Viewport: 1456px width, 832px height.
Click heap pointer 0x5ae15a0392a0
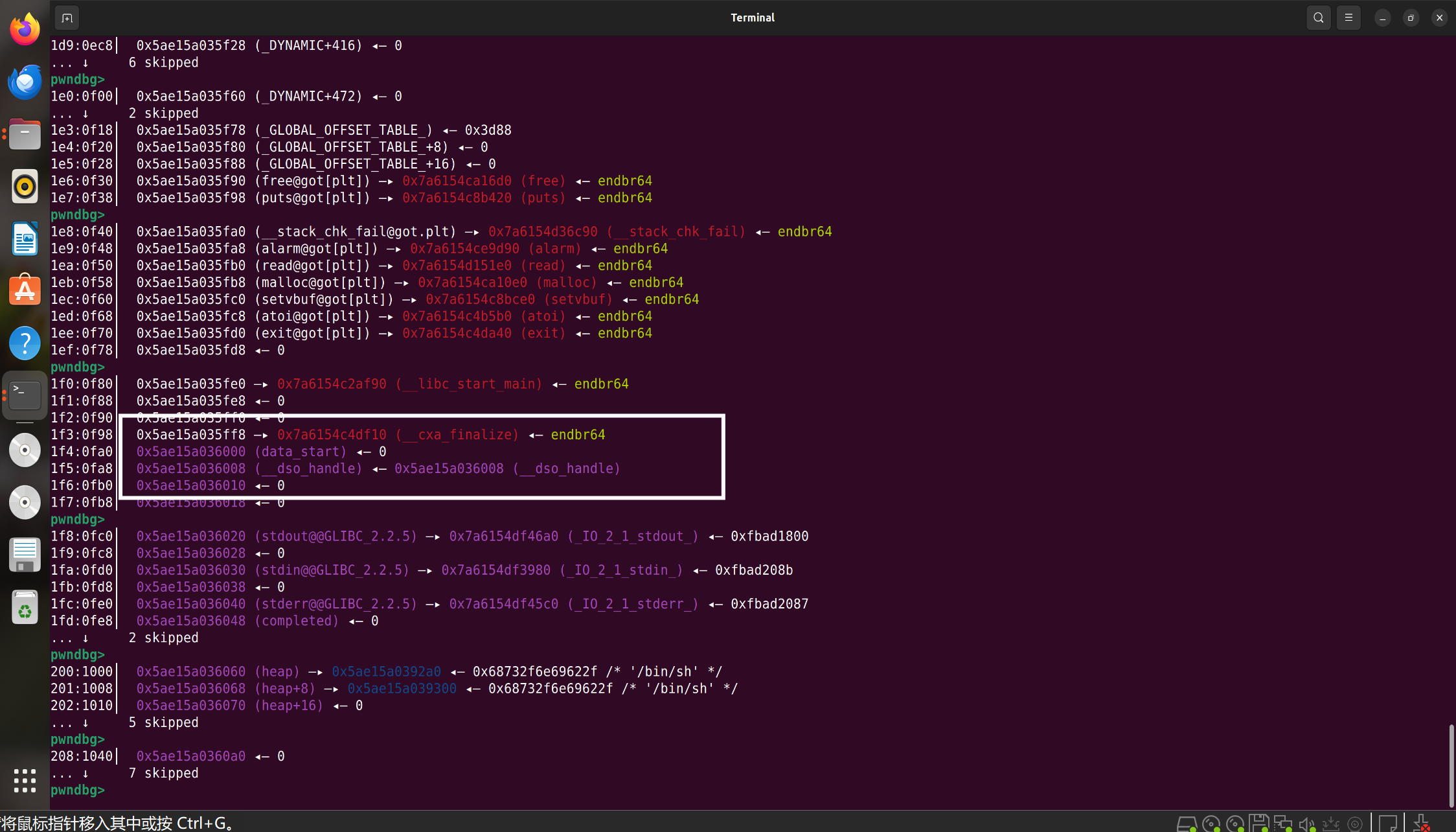pyautogui.click(x=386, y=671)
